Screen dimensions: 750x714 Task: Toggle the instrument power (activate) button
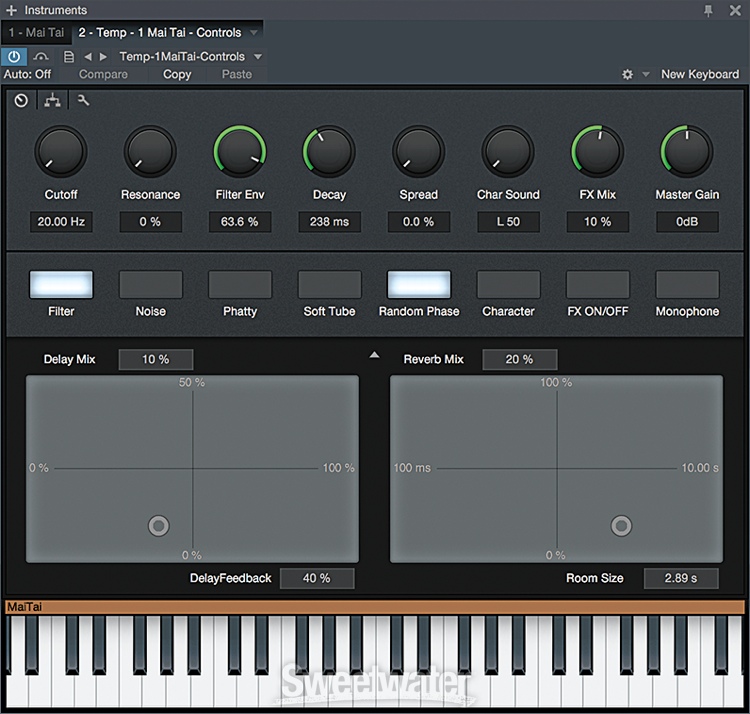(14, 56)
